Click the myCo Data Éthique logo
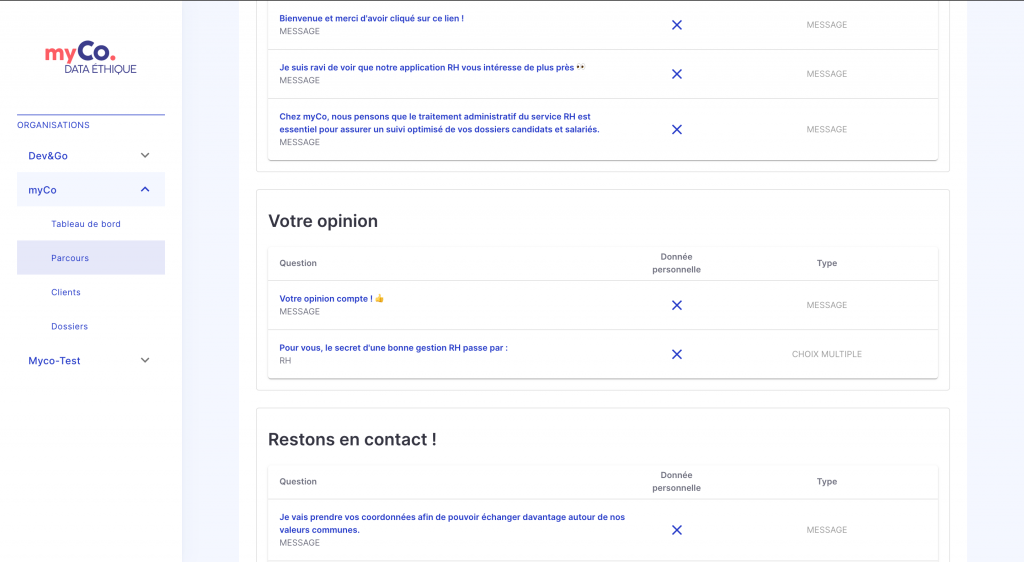Image resolution: width=1024 pixels, height=562 pixels. tap(91, 58)
